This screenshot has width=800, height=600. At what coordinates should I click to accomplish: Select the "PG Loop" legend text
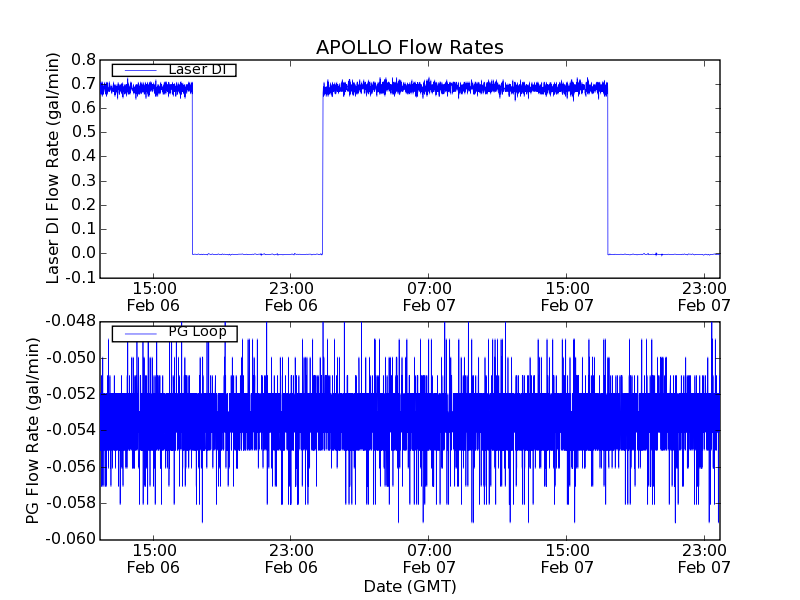click(197, 332)
